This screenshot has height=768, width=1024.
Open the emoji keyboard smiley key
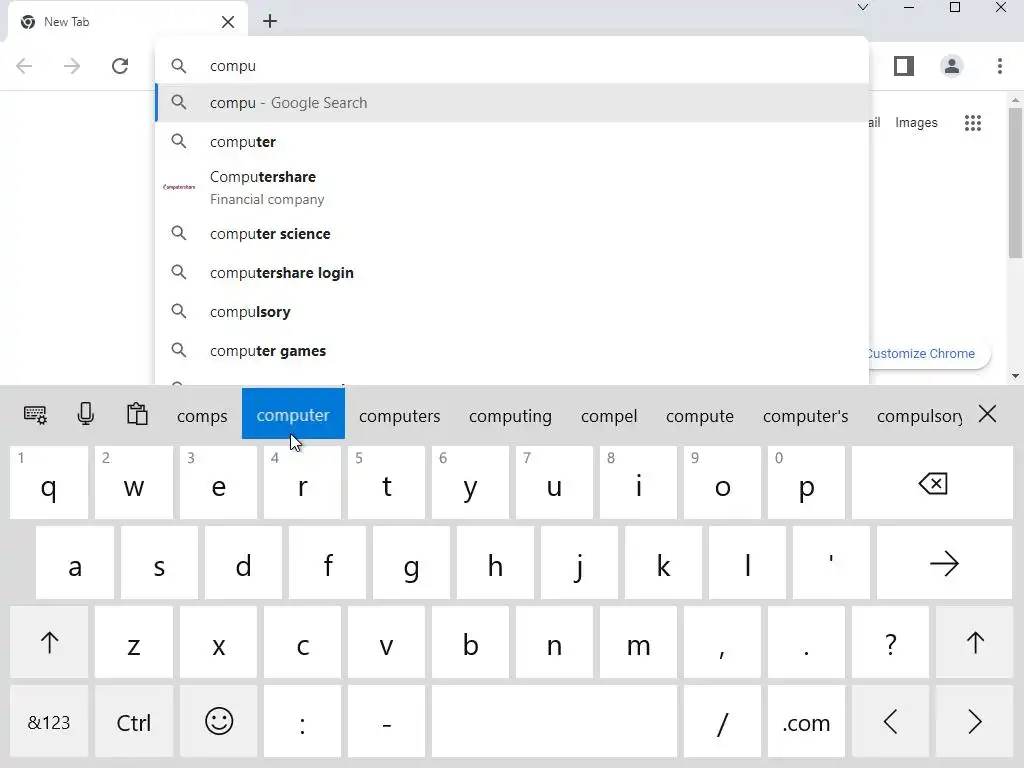point(219,722)
